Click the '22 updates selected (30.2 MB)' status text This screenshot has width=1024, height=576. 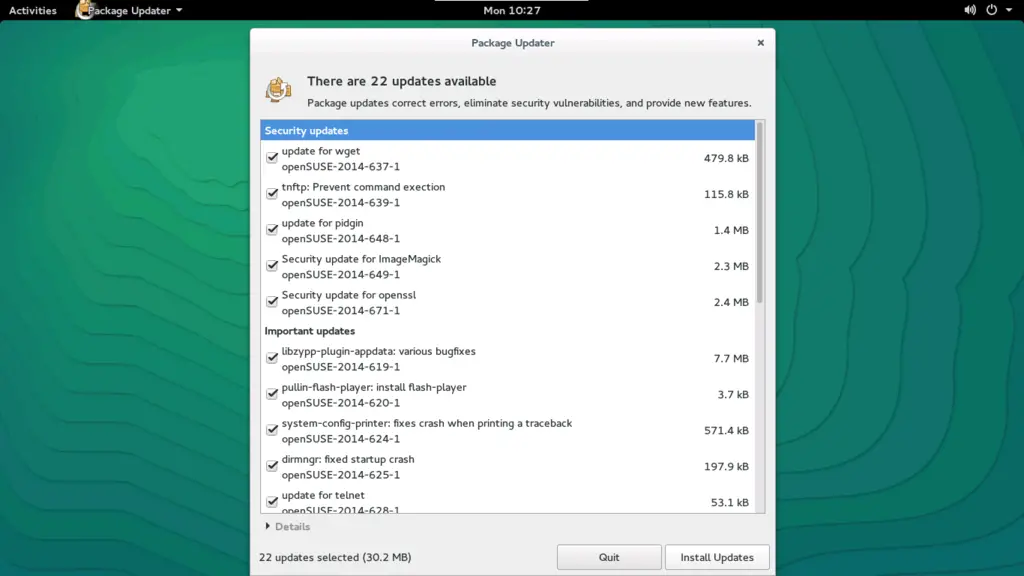[x=335, y=557]
